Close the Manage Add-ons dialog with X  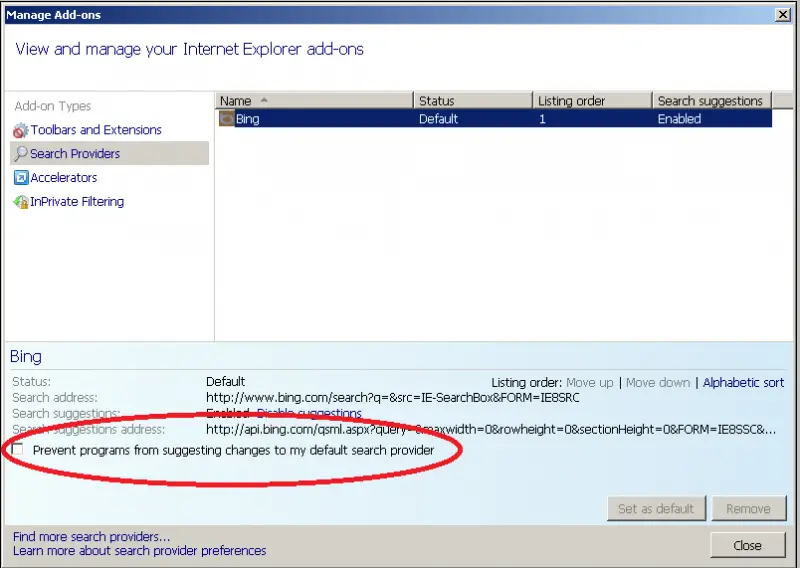783,14
